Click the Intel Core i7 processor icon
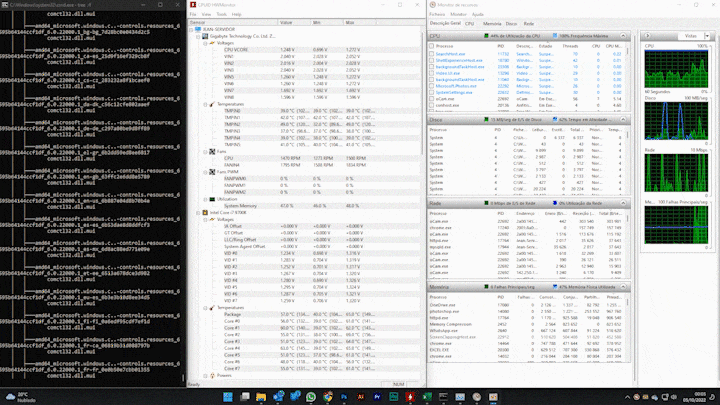This screenshot has width=720, height=405. (x=205, y=213)
